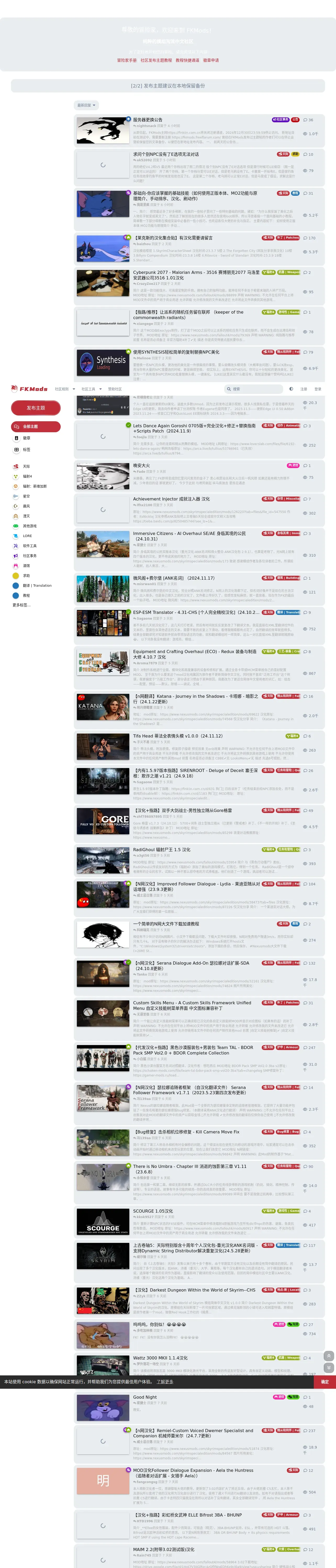Open the 冒险家手册 link in the banner
The width and height of the screenshot is (336, 1568).
(127, 60)
